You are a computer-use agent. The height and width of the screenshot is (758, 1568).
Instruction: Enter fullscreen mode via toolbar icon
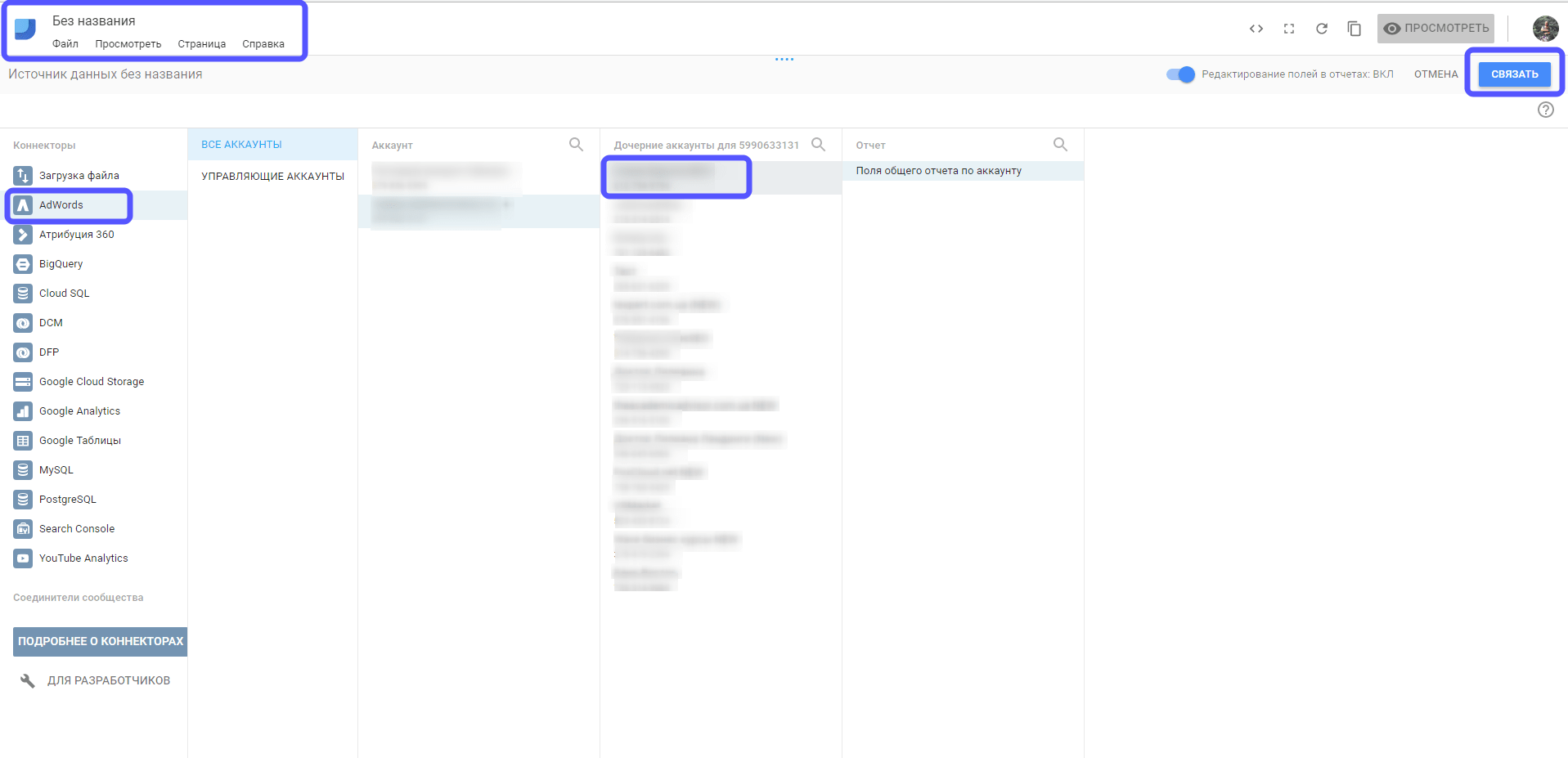(x=1288, y=29)
